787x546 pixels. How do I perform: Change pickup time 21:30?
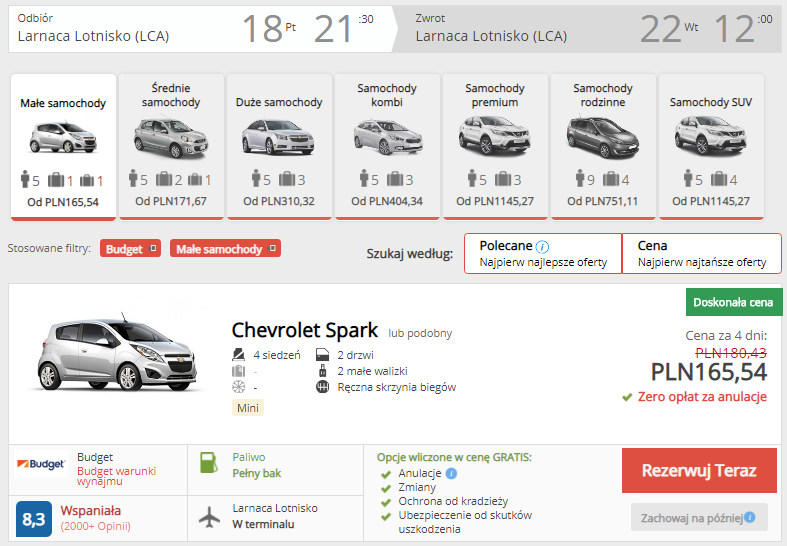(x=344, y=29)
